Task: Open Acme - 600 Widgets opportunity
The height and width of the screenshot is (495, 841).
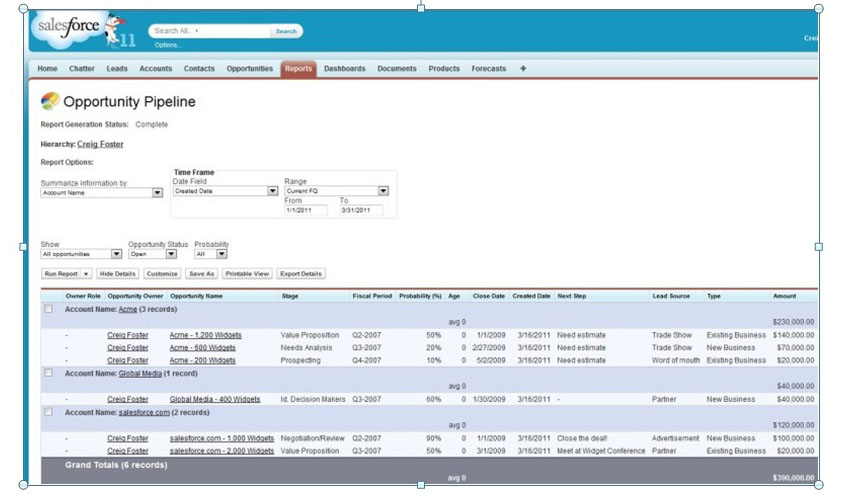Action: [202, 348]
